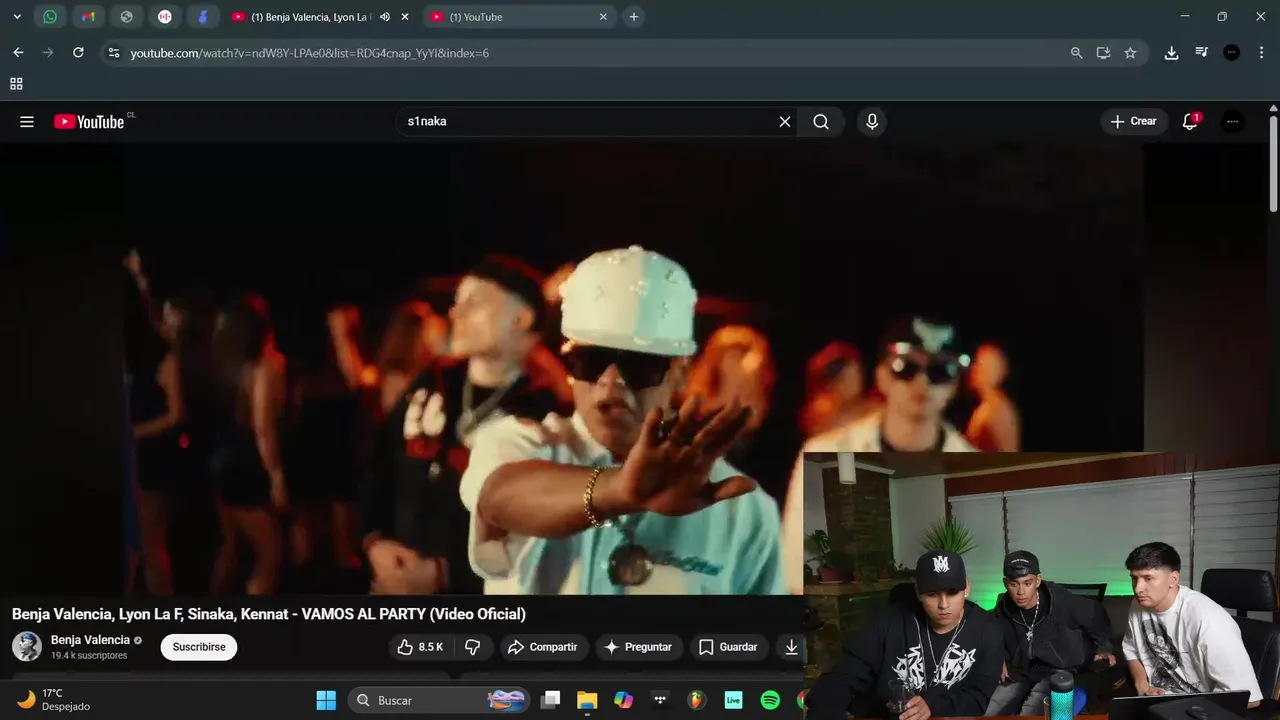The image size is (1280, 720).
Task: Click the install app icon in address bar
Action: (x=1103, y=53)
